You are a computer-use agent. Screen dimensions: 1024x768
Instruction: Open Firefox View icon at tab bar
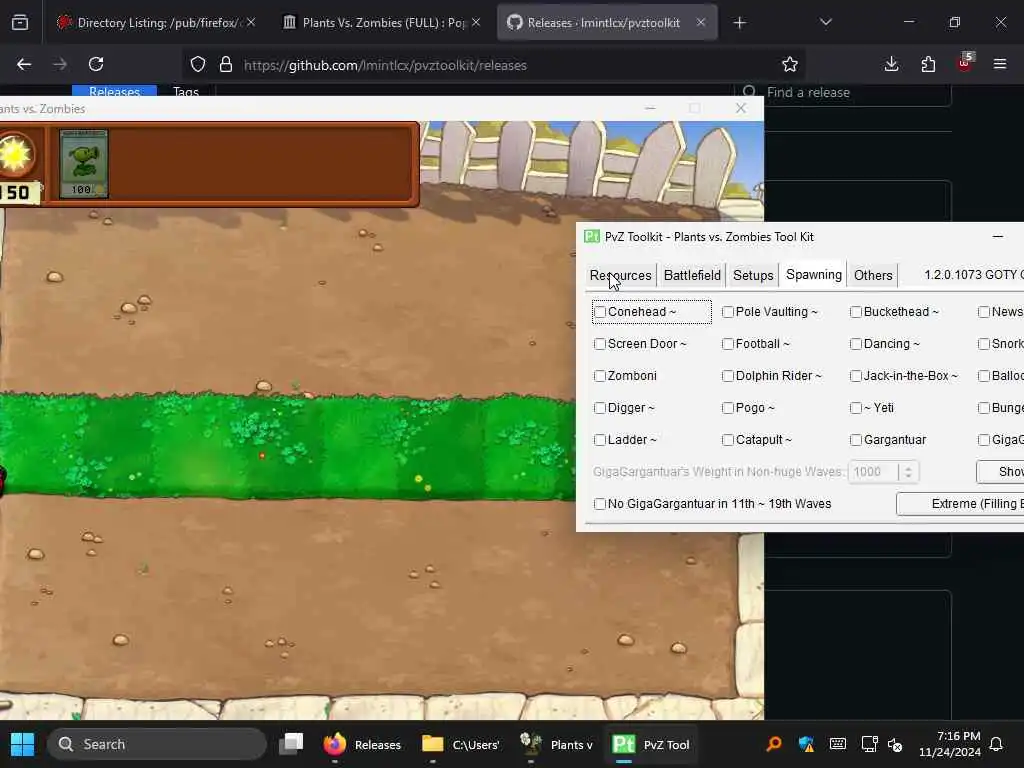point(20,23)
